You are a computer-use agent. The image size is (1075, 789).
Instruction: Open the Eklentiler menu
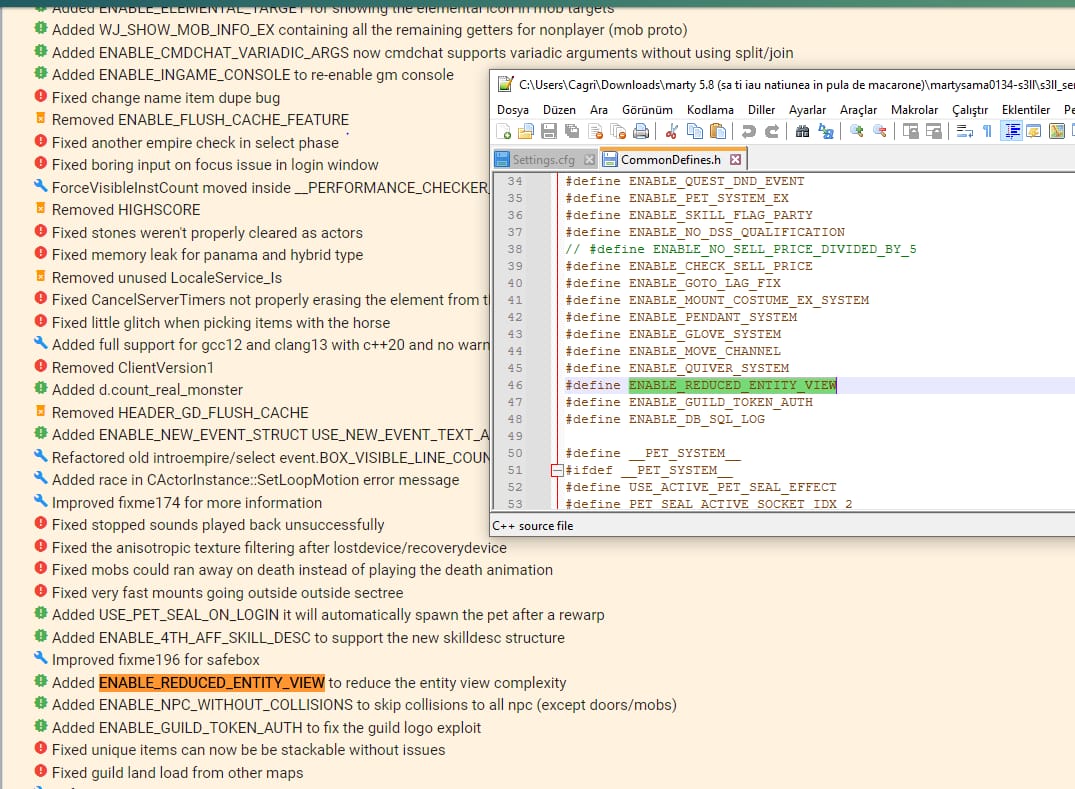coord(1026,110)
